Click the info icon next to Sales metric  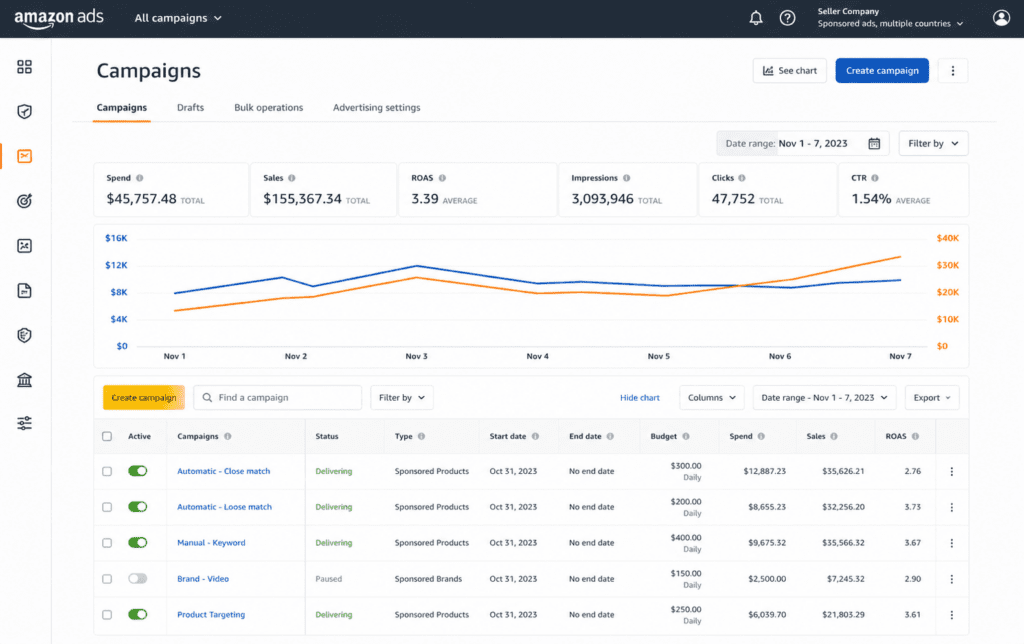(291, 178)
